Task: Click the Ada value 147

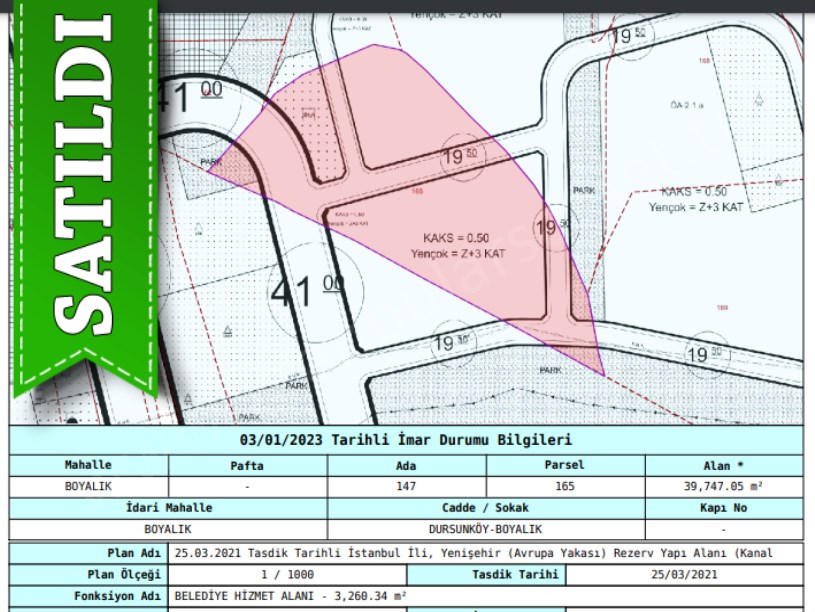Action: [x=406, y=486]
